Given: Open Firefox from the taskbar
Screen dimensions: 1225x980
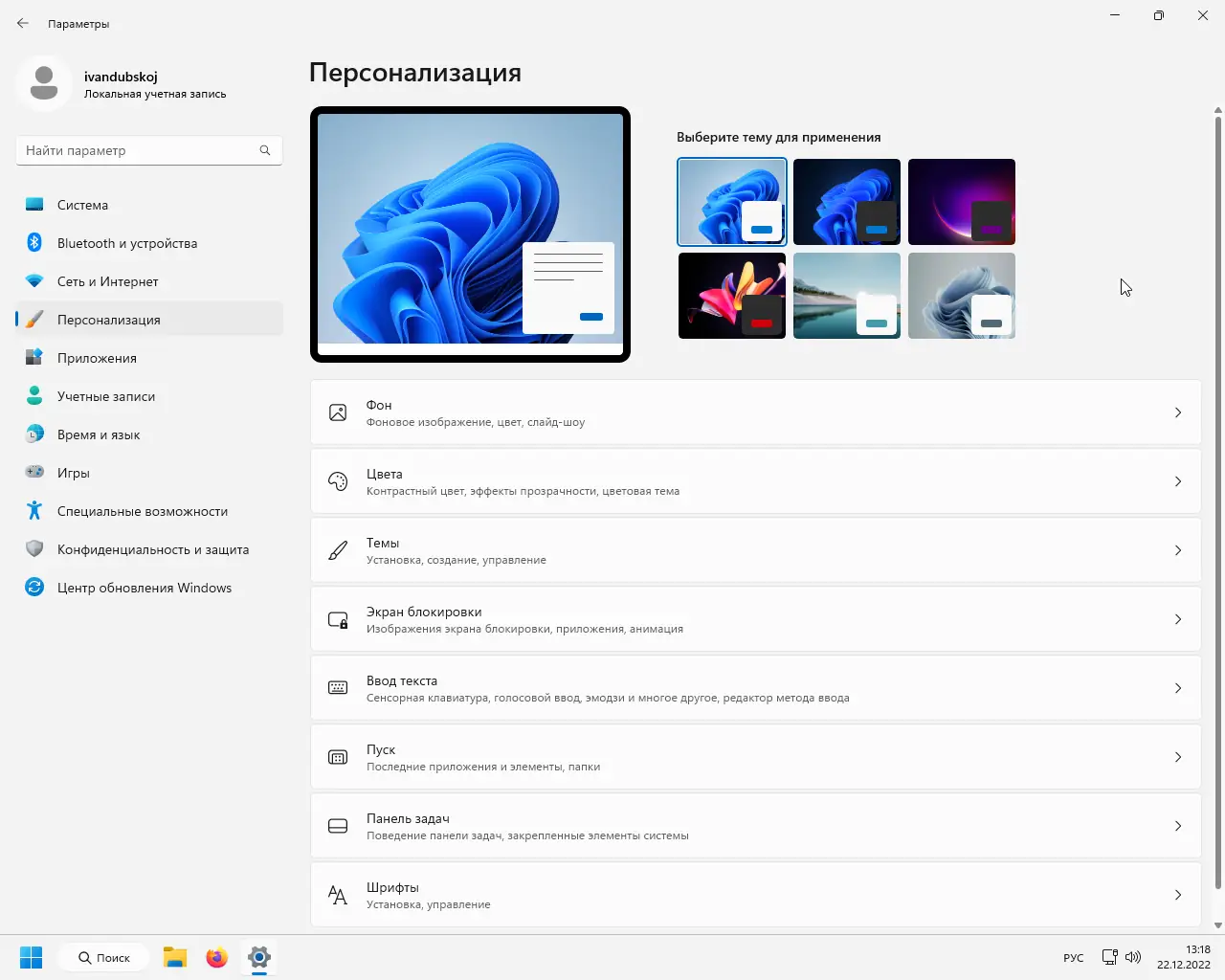Looking at the screenshot, I should pyautogui.click(x=216, y=957).
